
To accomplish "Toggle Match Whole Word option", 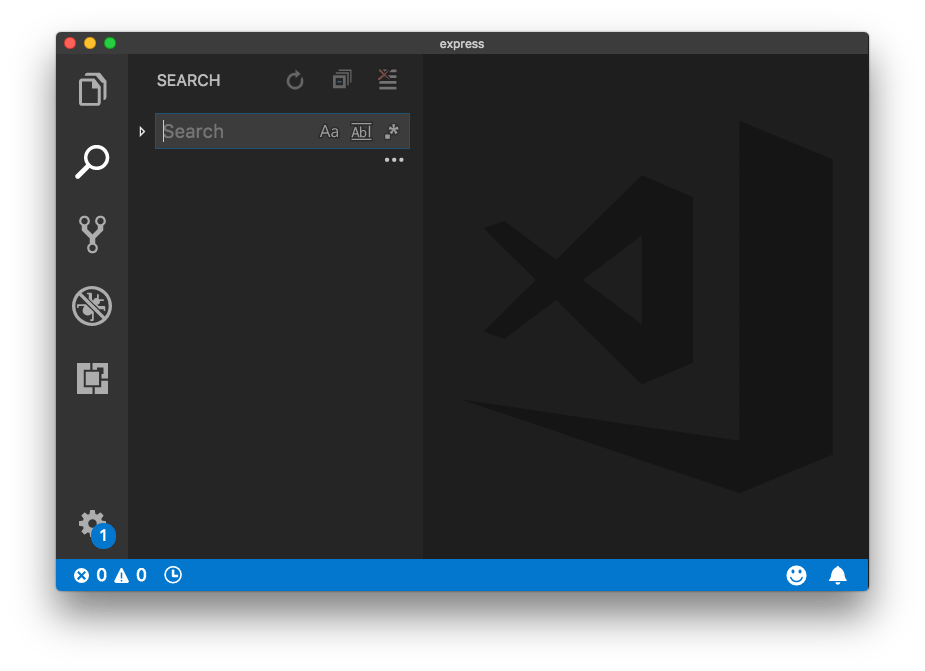I will [361, 132].
